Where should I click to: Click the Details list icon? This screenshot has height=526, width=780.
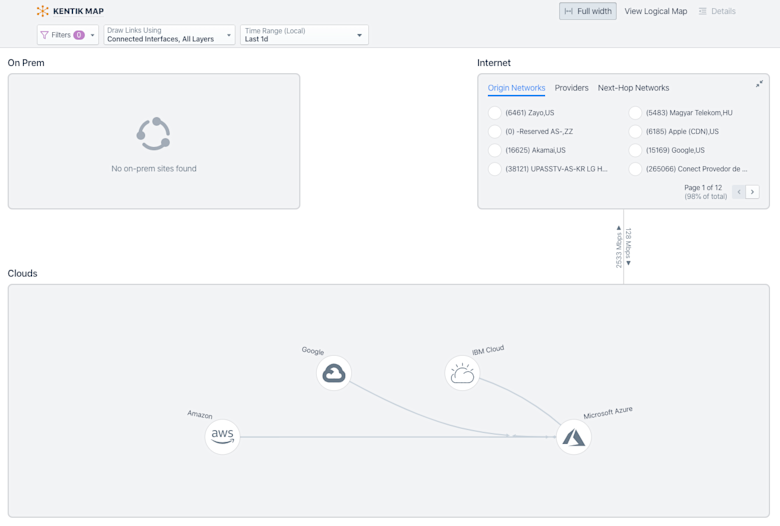702,11
